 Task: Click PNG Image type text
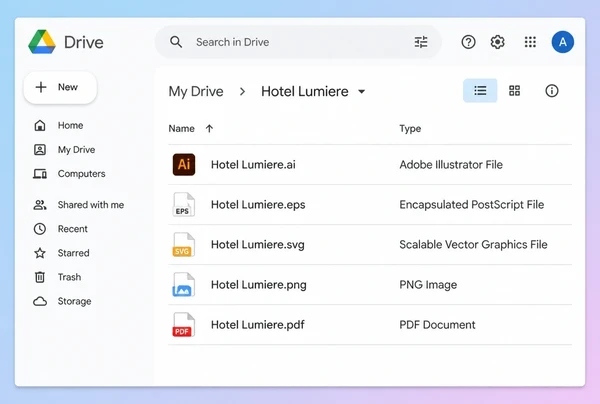tap(428, 285)
